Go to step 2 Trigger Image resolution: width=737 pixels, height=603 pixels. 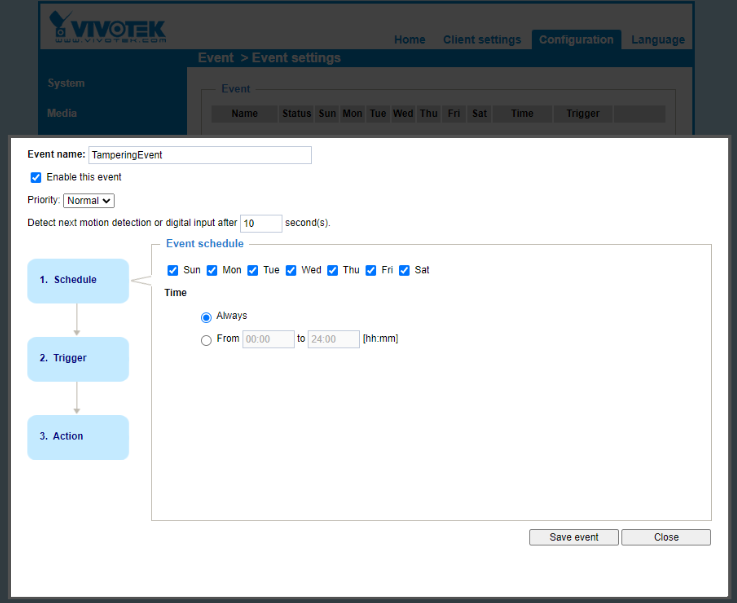pyautogui.click(x=78, y=358)
